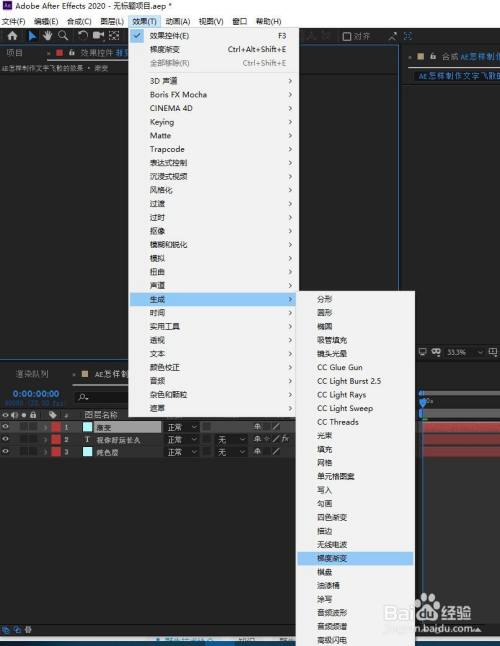Open blend mode dropdown 正常 for layer 纯色层
This screenshot has height=646, width=500.
tap(182, 452)
